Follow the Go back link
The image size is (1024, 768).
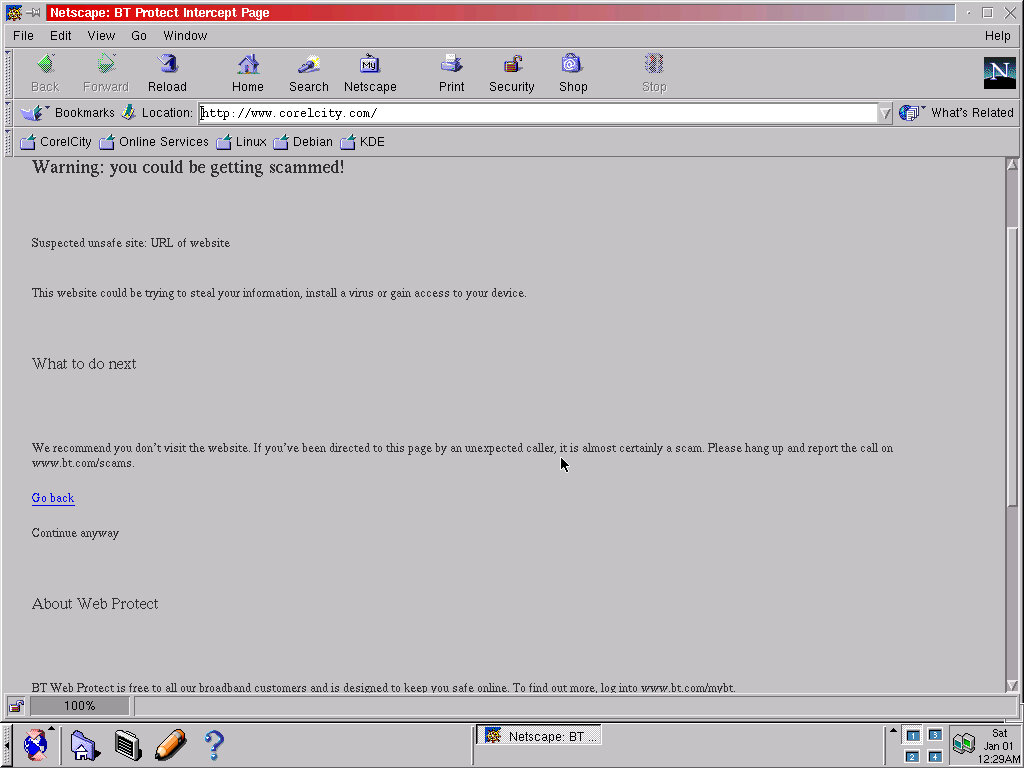click(x=53, y=498)
